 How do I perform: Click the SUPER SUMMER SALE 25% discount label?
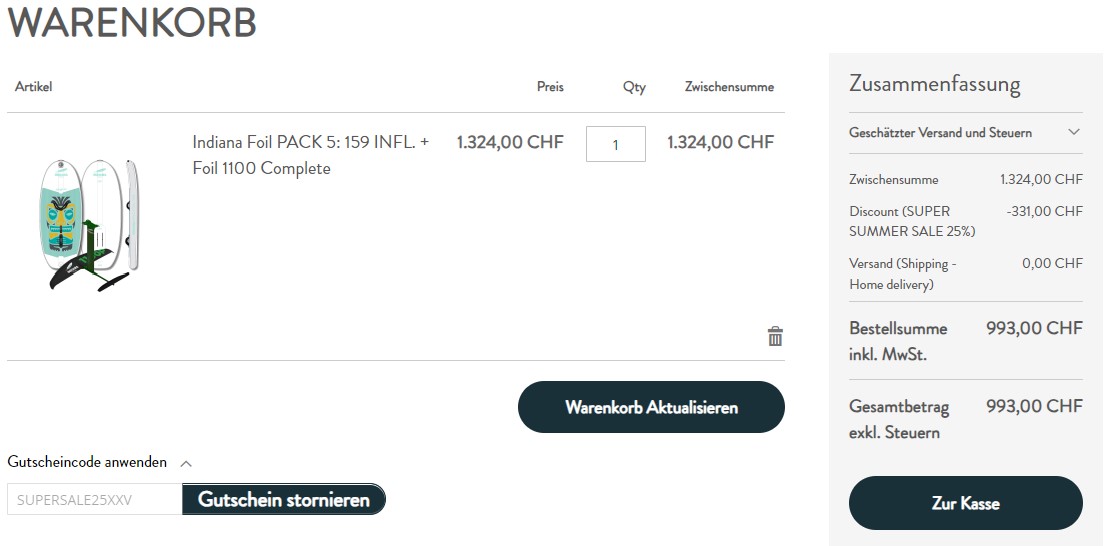pos(912,221)
